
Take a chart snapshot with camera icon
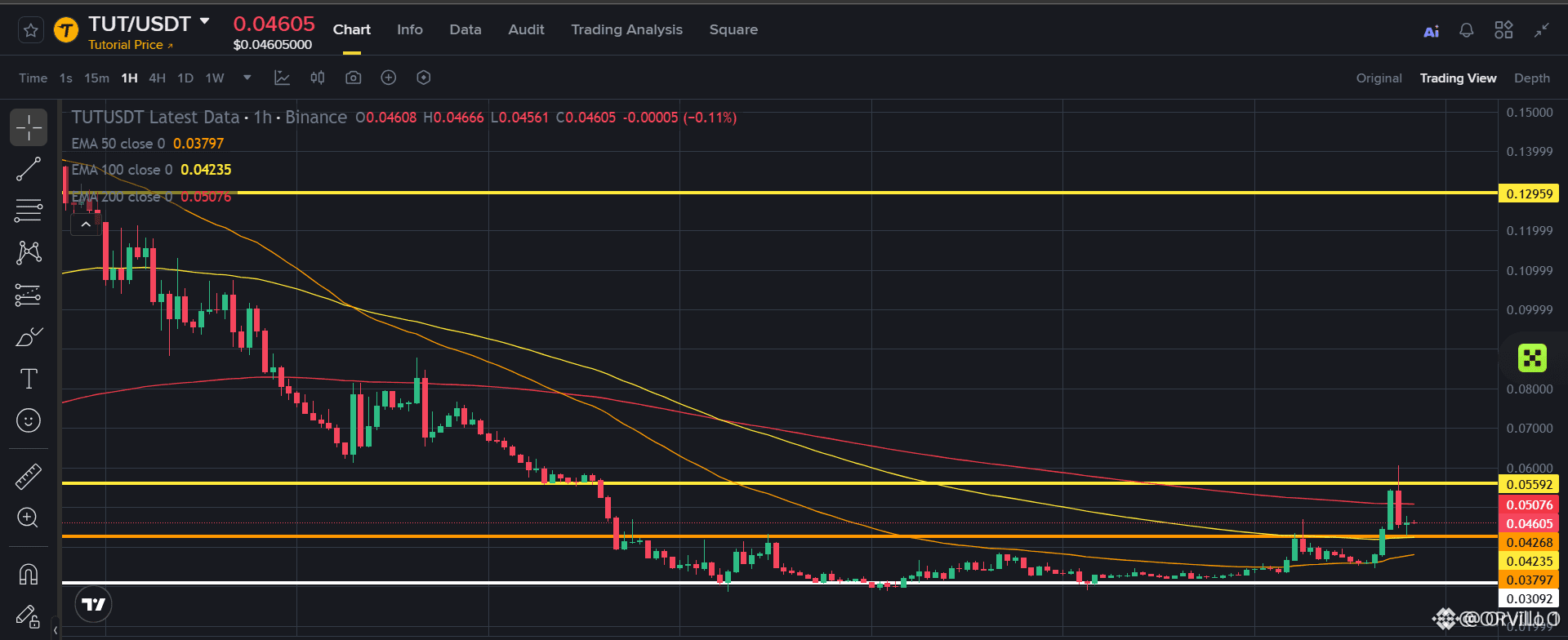(353, 78)
